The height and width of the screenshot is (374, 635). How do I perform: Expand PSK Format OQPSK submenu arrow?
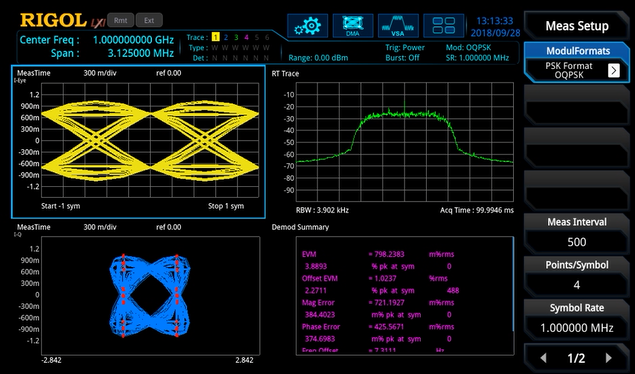tap(614, 70)
